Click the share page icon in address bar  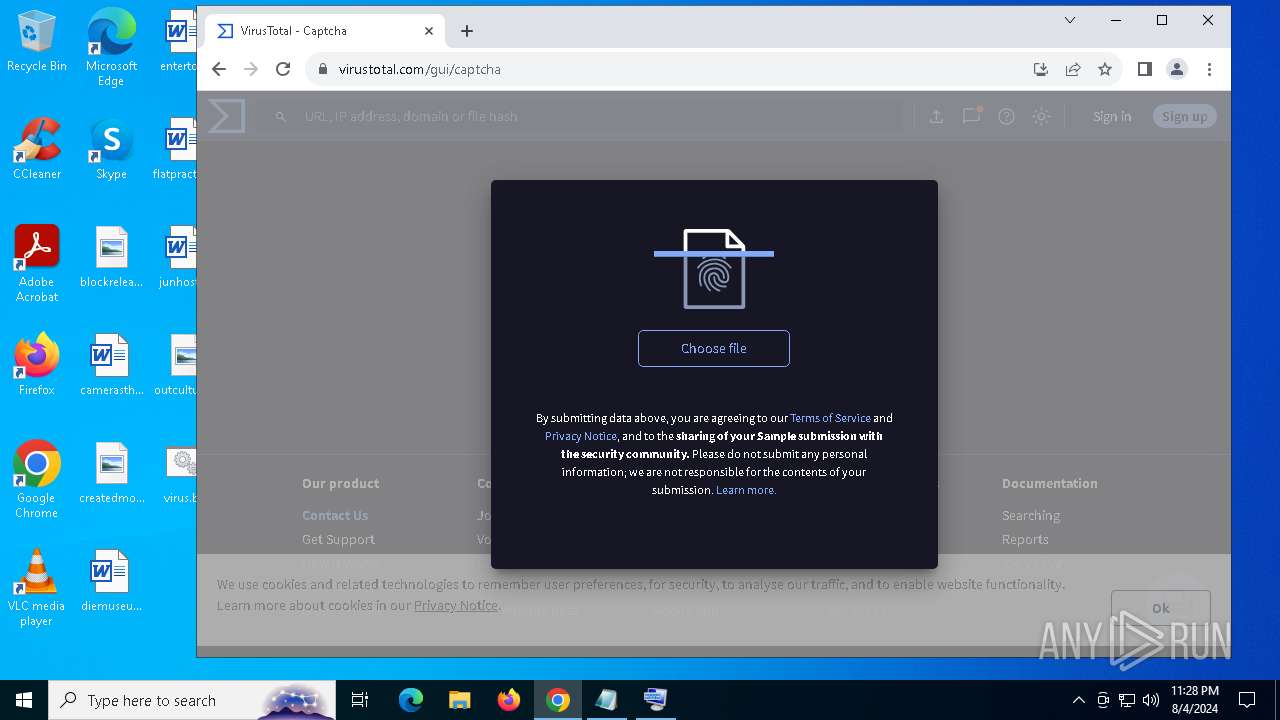(1073, 69)
